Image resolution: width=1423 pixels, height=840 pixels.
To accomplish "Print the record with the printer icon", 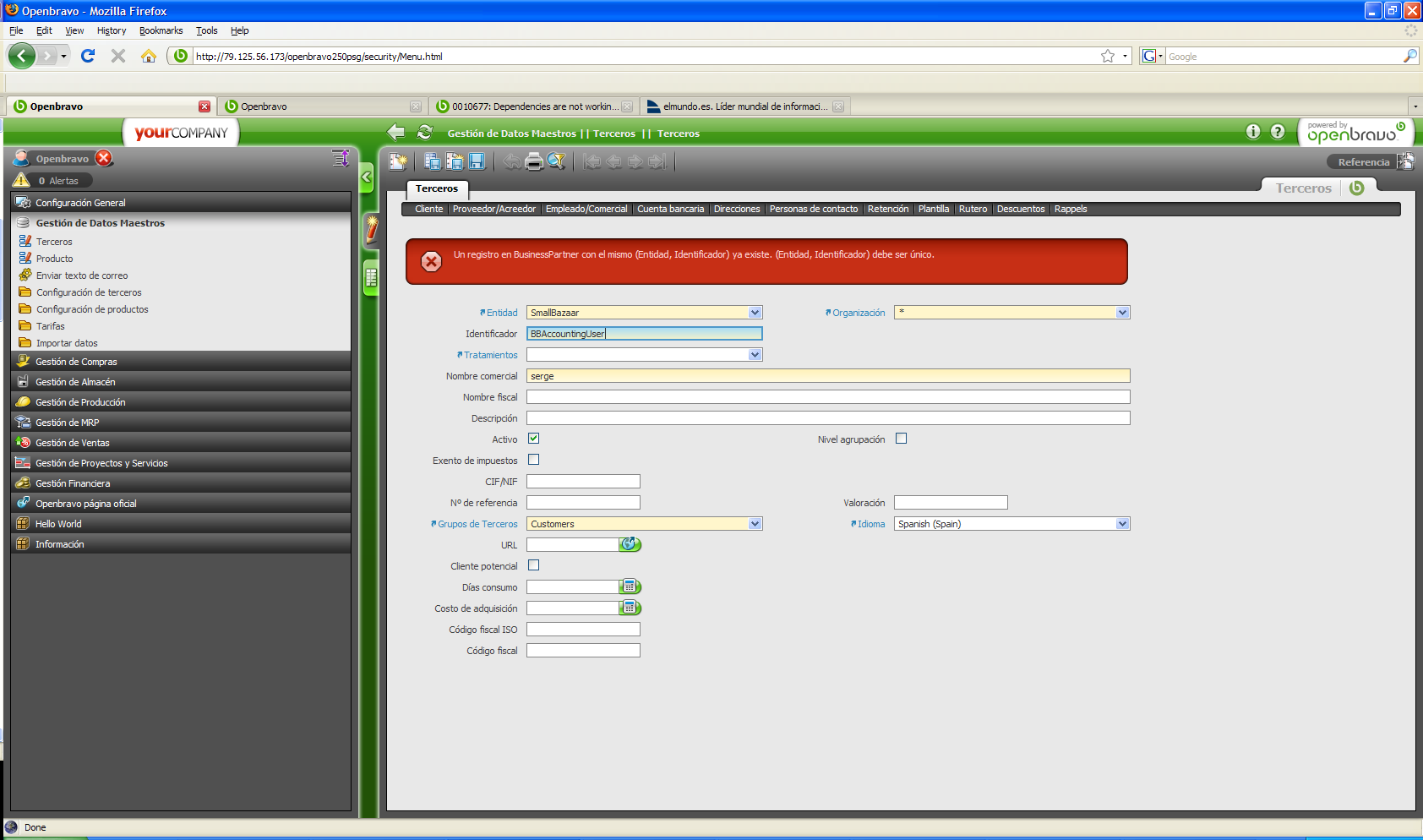I will point(534,161).
